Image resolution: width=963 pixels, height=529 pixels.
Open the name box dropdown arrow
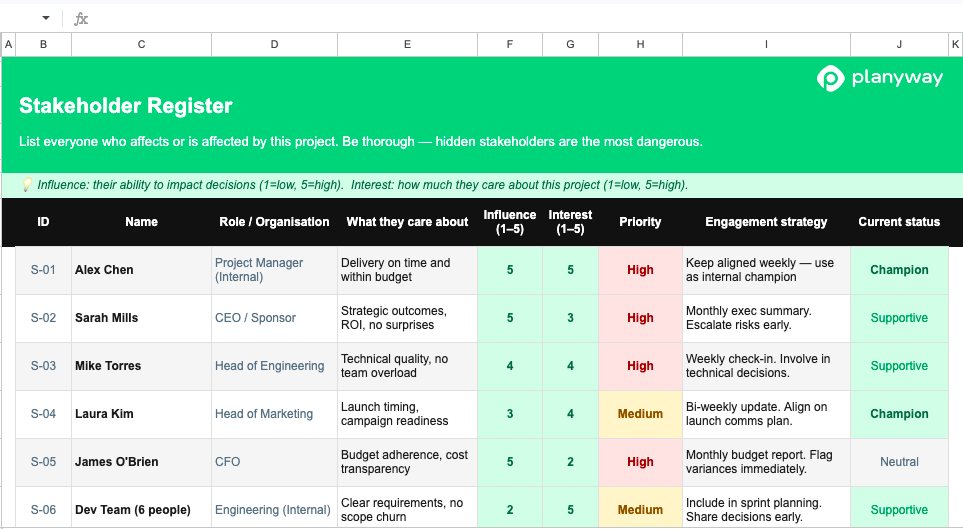click(45, 18)
